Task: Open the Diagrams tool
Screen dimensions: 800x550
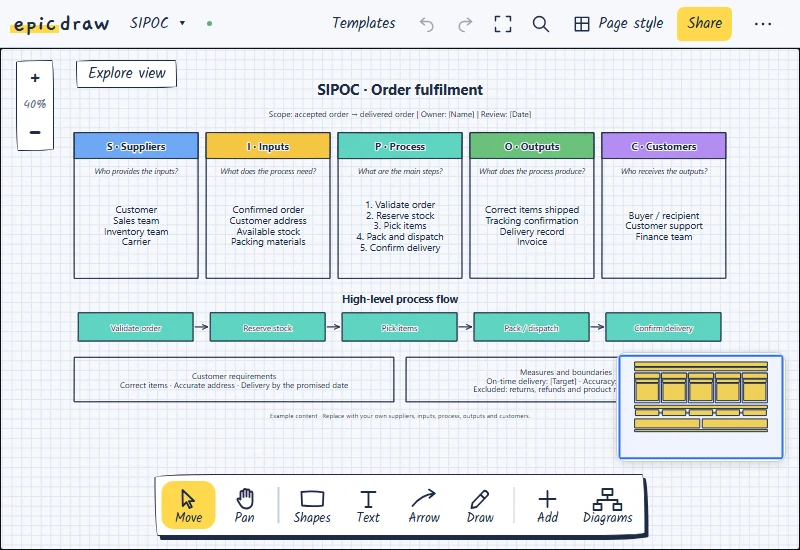Action: pyautogui.click(x=608, y=505)
